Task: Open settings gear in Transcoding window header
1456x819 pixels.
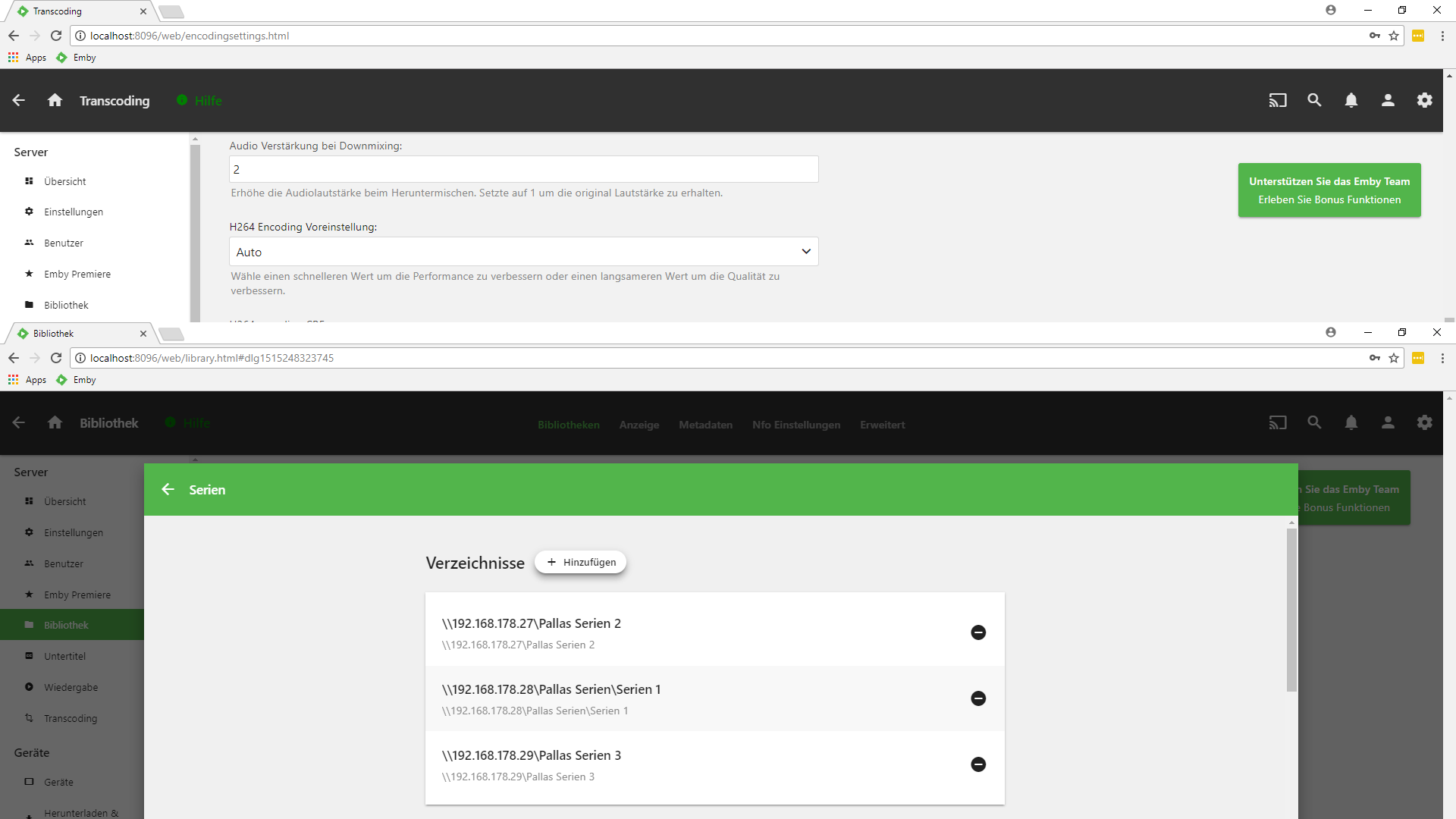Action: click(1425, 100)
